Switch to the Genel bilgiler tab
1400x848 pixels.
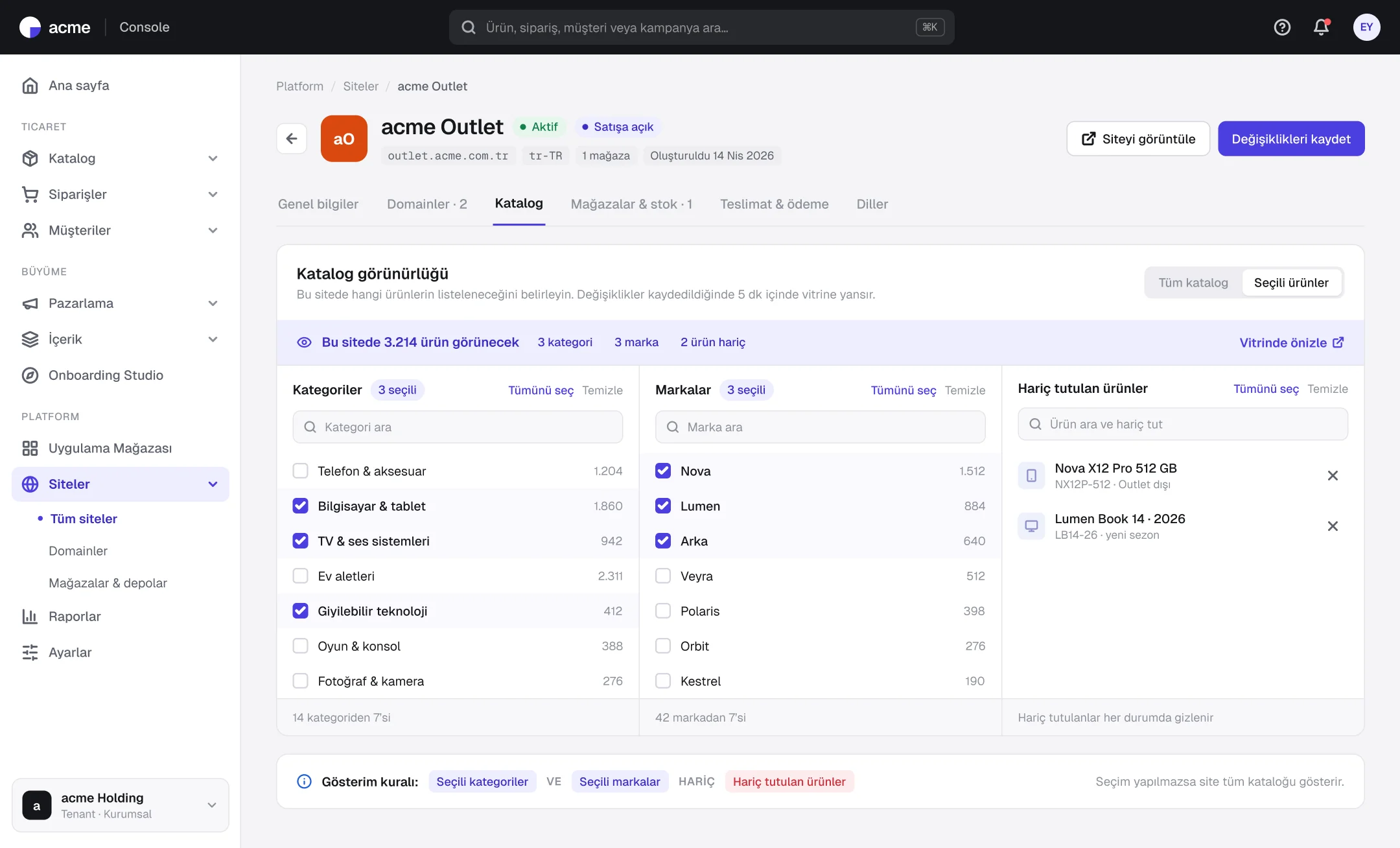[x=318, y=204]
